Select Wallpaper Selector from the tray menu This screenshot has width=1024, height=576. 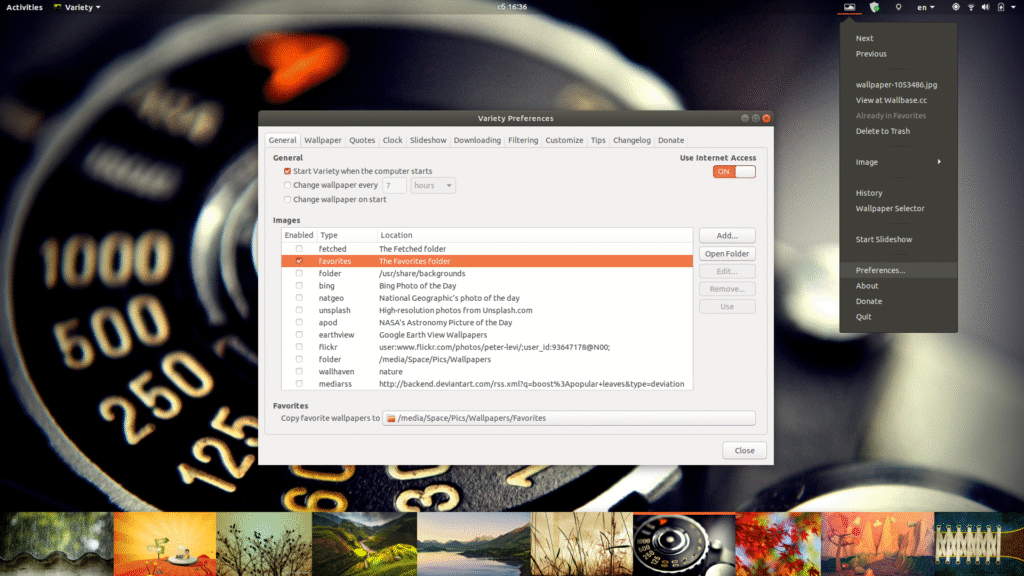click(890, 209)
